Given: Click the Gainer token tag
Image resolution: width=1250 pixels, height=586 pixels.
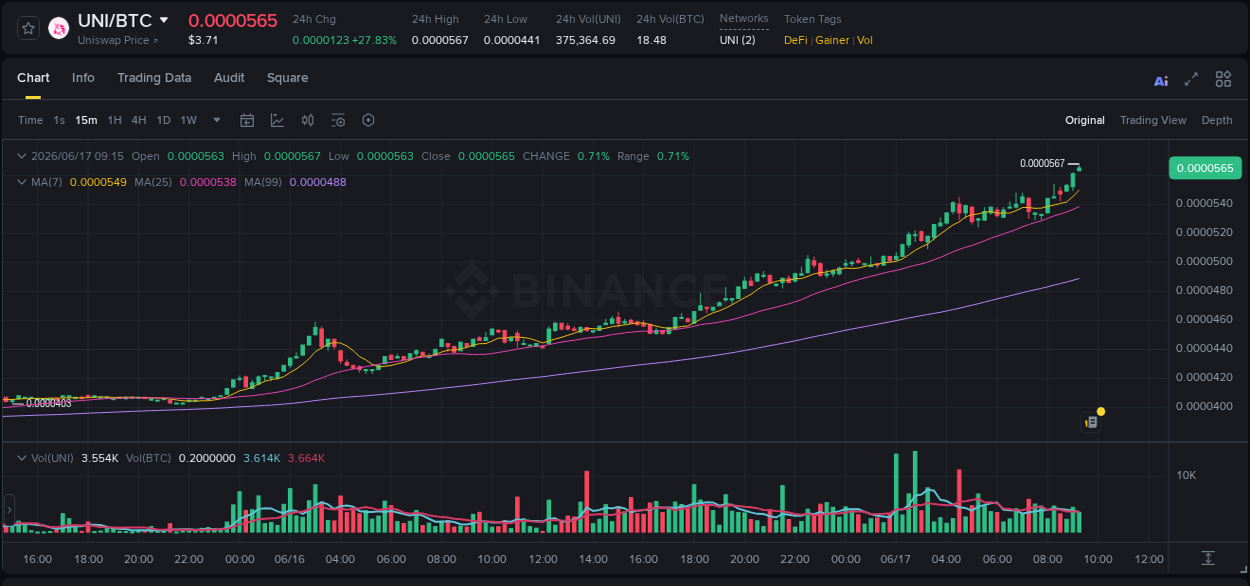Looking at the screenshot, I should pos(832,40).
